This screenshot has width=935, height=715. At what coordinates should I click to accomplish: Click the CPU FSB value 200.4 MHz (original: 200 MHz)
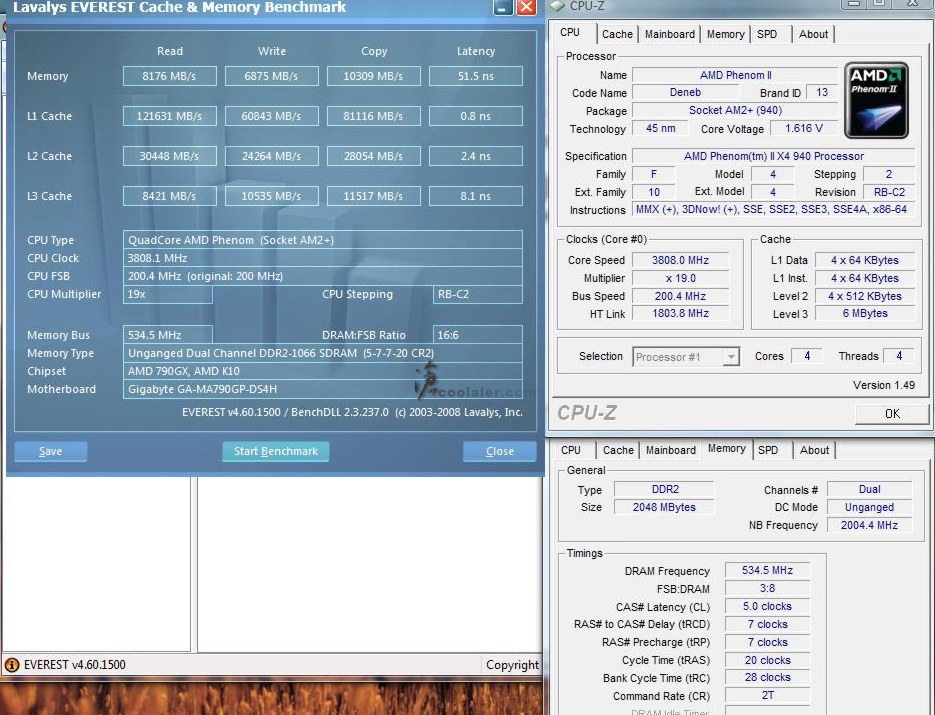click(323, 276)
